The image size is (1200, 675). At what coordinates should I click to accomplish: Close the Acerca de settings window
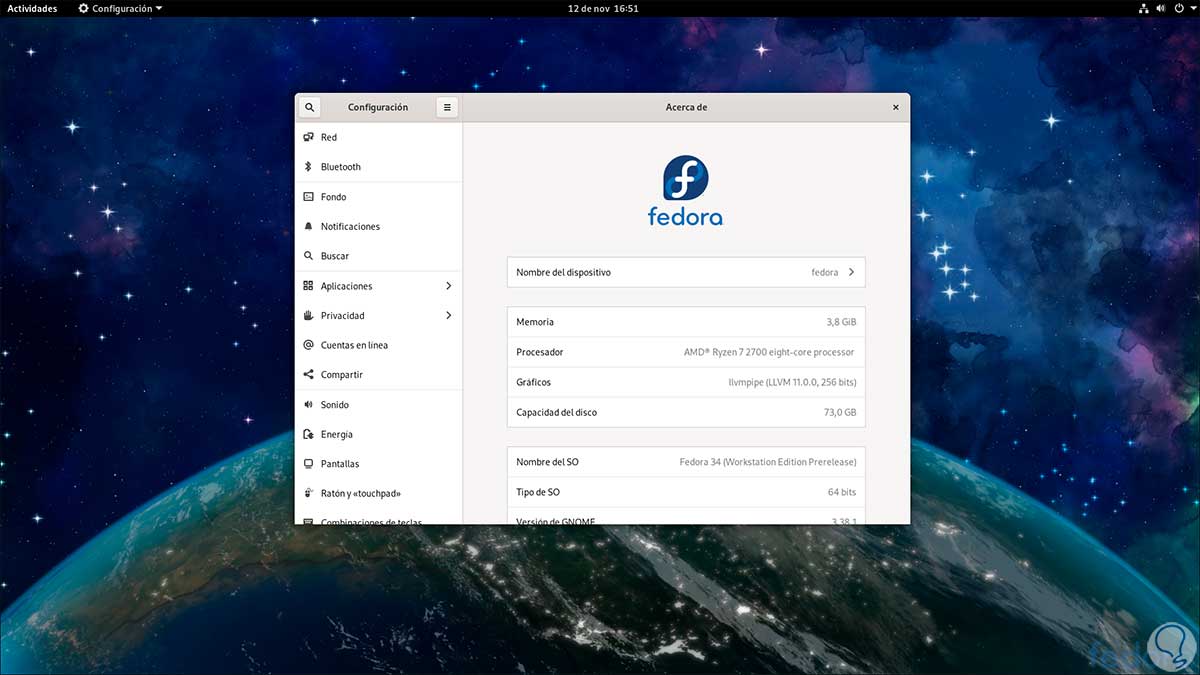tap(895, 107)
